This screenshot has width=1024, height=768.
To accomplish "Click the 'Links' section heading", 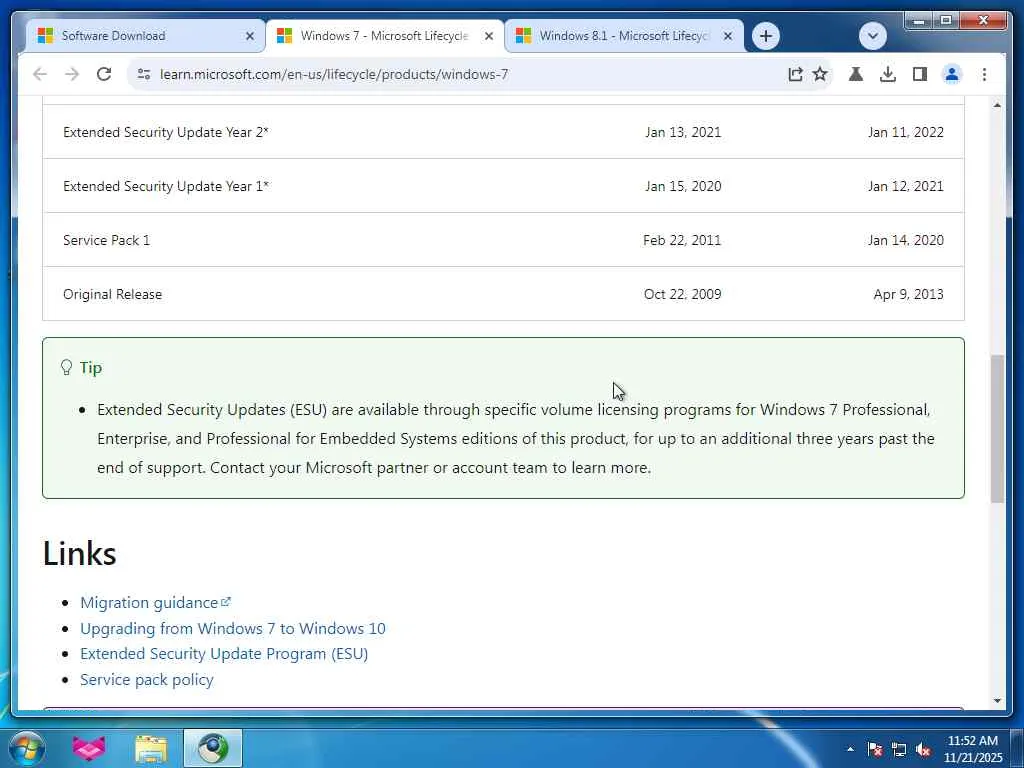I will (80, 554).
